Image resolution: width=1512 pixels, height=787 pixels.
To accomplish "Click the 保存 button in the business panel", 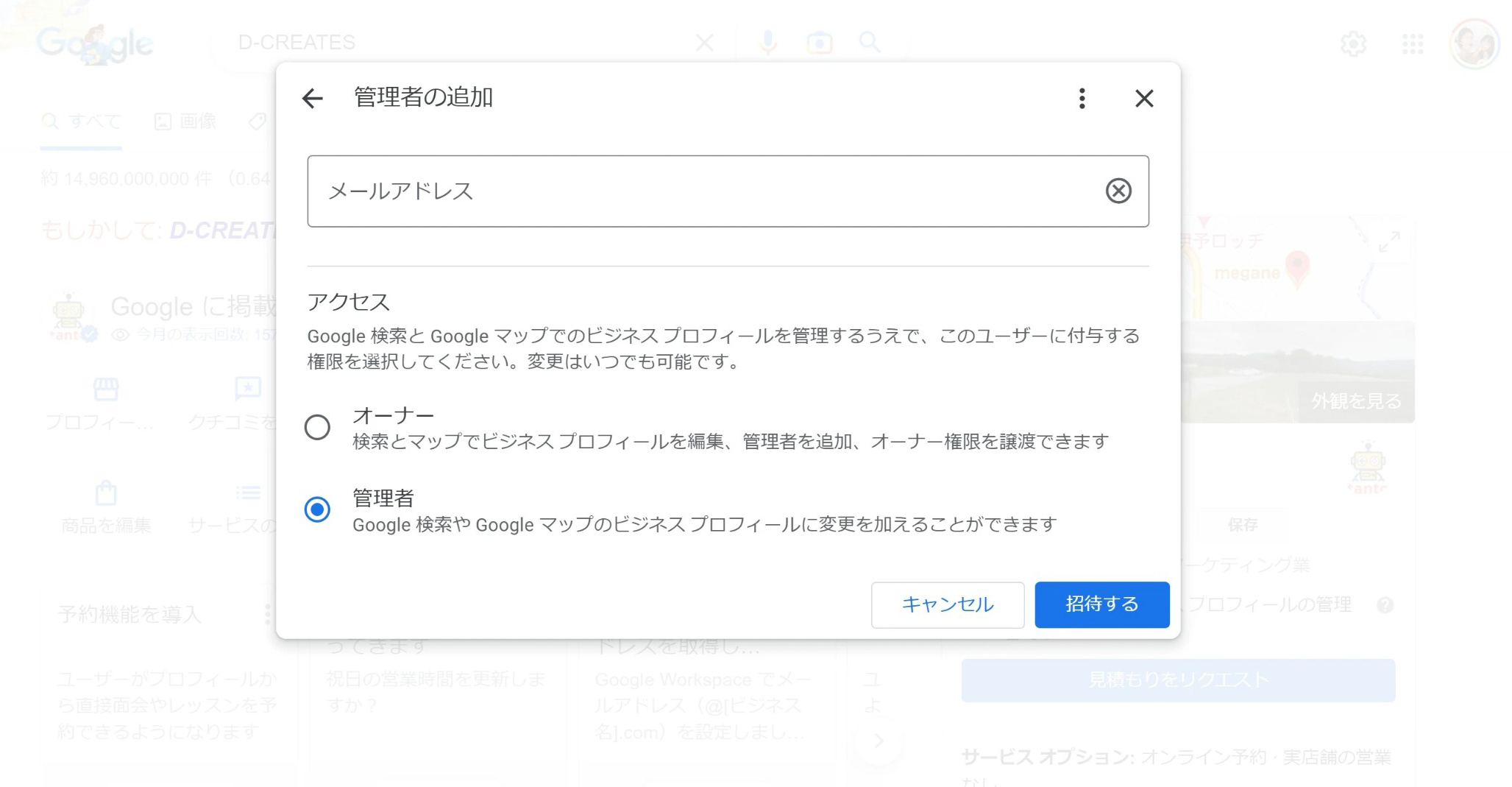I will [1242, 525].
